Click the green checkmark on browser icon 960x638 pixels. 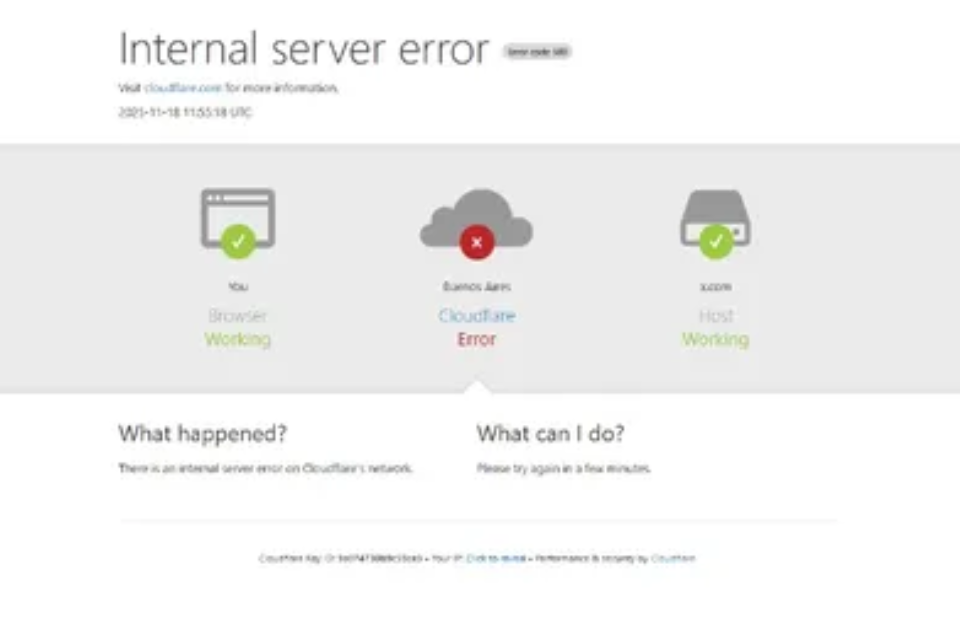(x=238, y=241)
